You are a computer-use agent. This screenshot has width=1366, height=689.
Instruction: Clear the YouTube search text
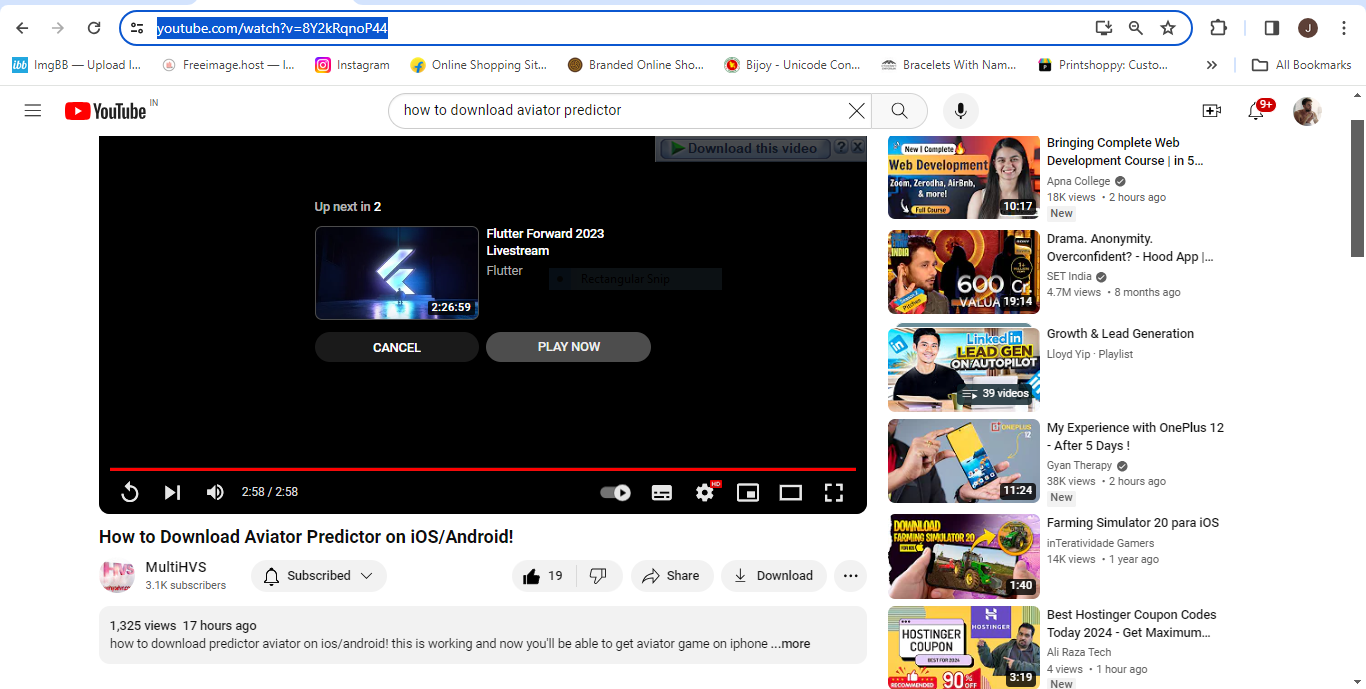pos(857,111)
